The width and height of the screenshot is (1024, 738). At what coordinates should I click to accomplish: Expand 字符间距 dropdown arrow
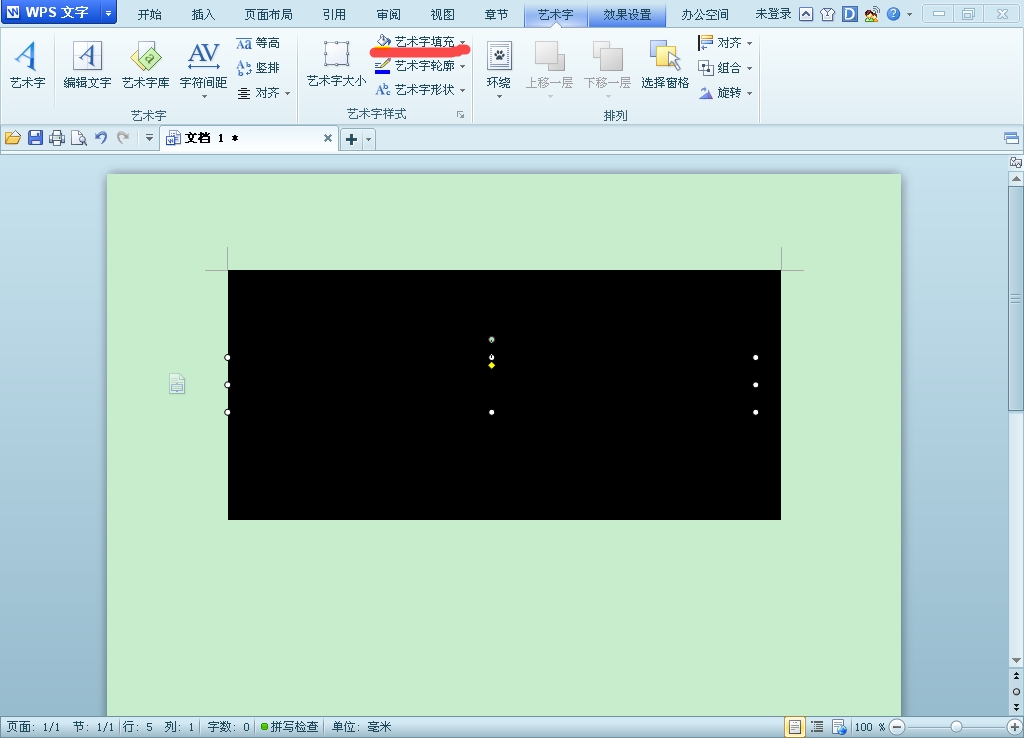coord(204,97)
